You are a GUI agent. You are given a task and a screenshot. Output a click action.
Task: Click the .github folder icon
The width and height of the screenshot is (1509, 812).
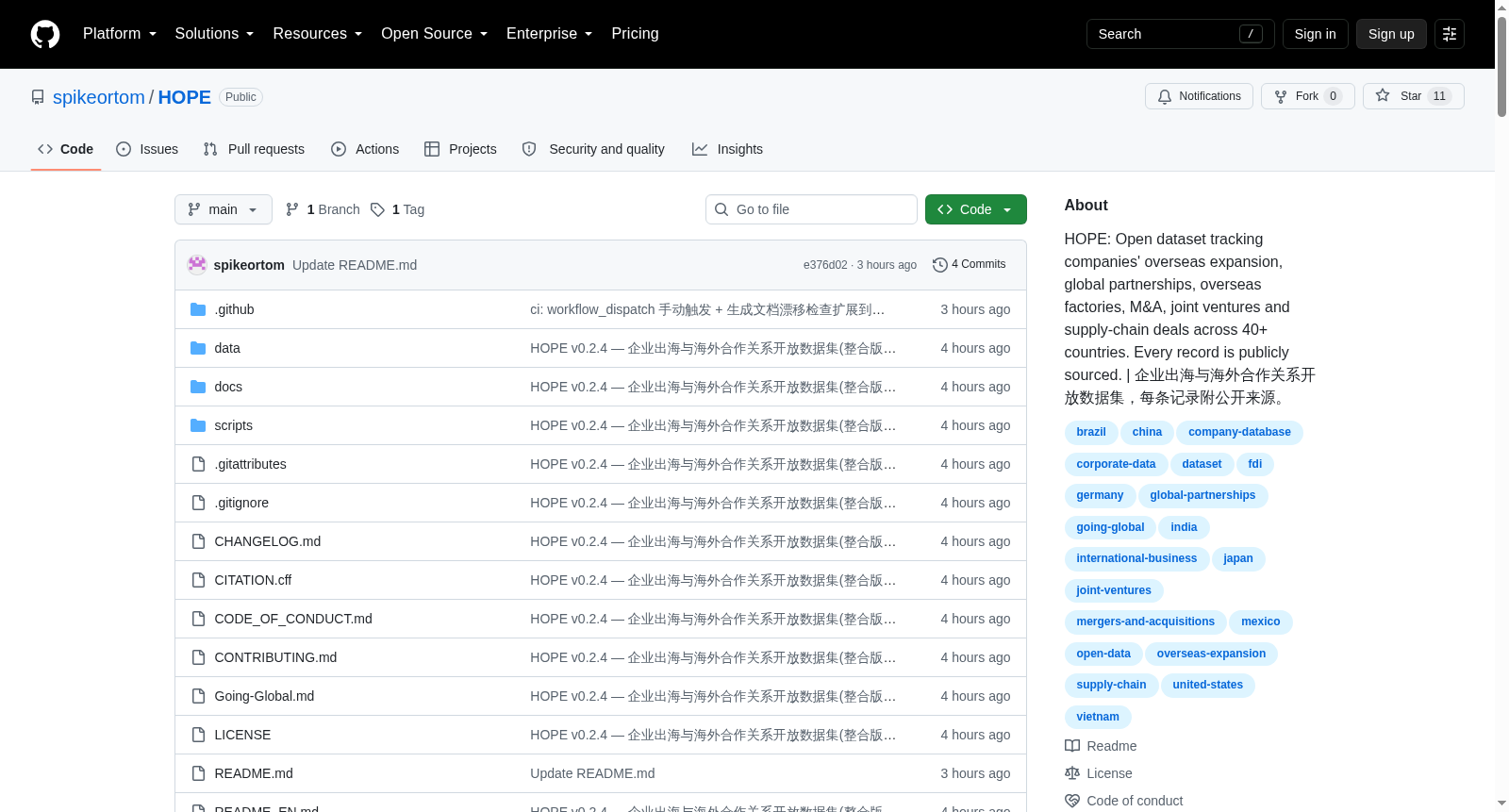[x=198, y=309]
